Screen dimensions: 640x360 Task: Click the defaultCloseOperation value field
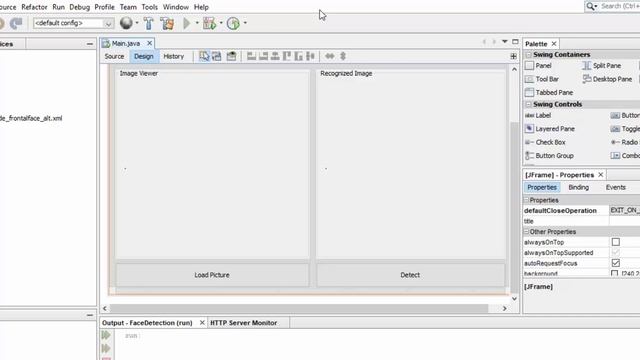click(624, 210)
